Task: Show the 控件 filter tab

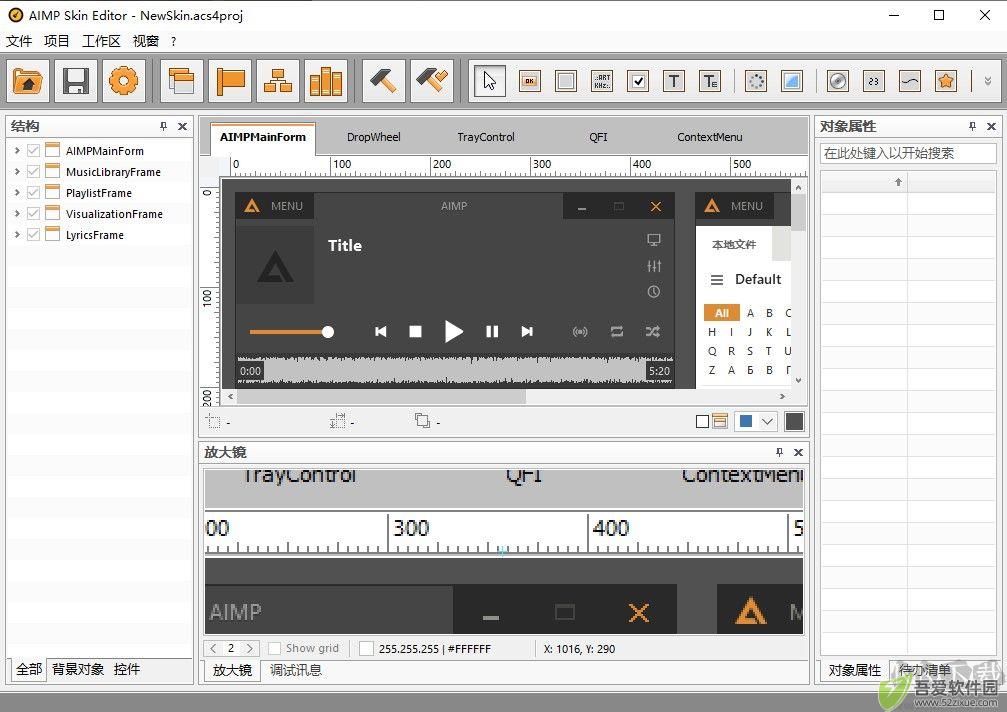Action: [x=127, y=669]
